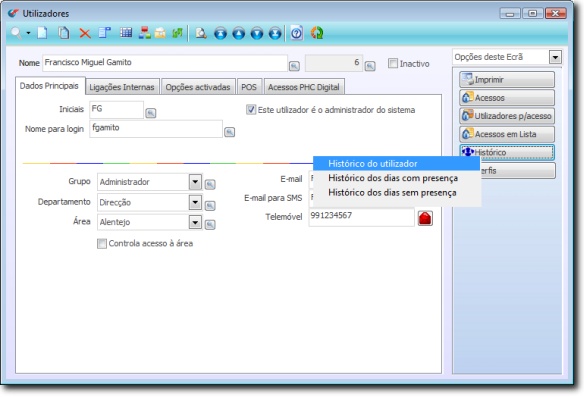Expand the Grupo dropdown
This screenshot has height=397, width=584.
click(195, 182)
